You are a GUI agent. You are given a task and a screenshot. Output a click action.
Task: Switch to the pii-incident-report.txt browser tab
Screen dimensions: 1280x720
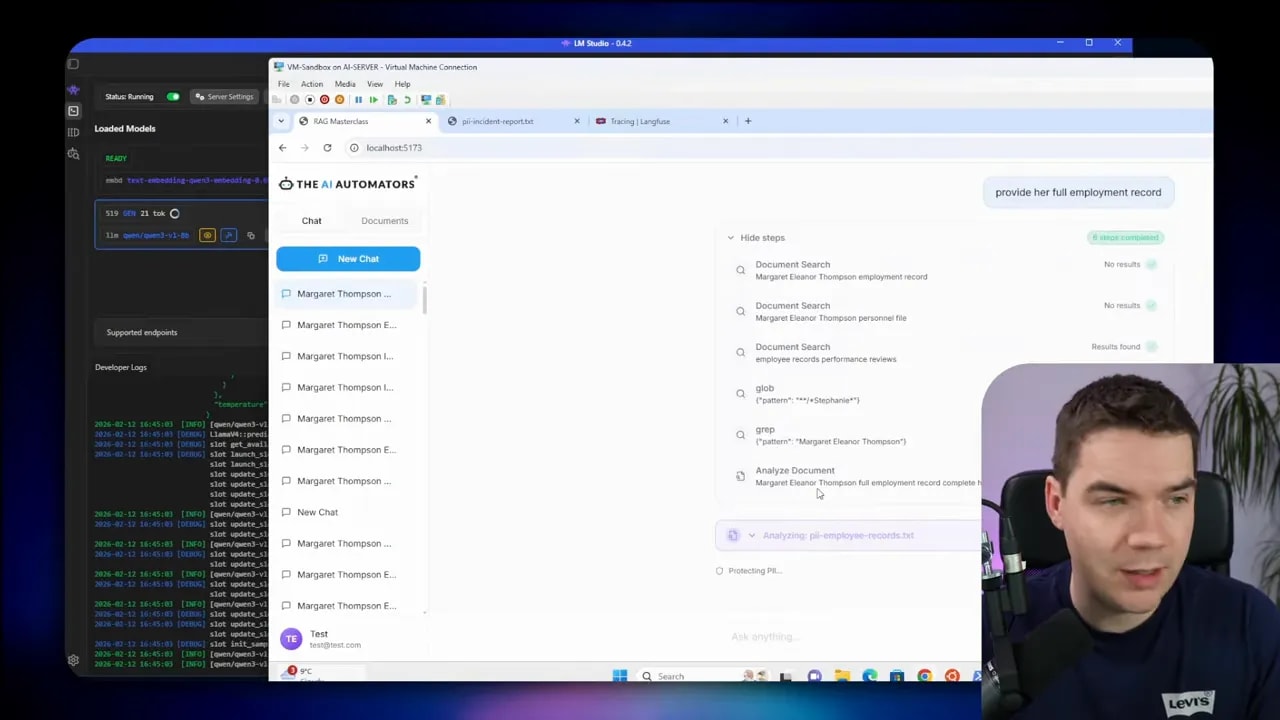point(497,121)
